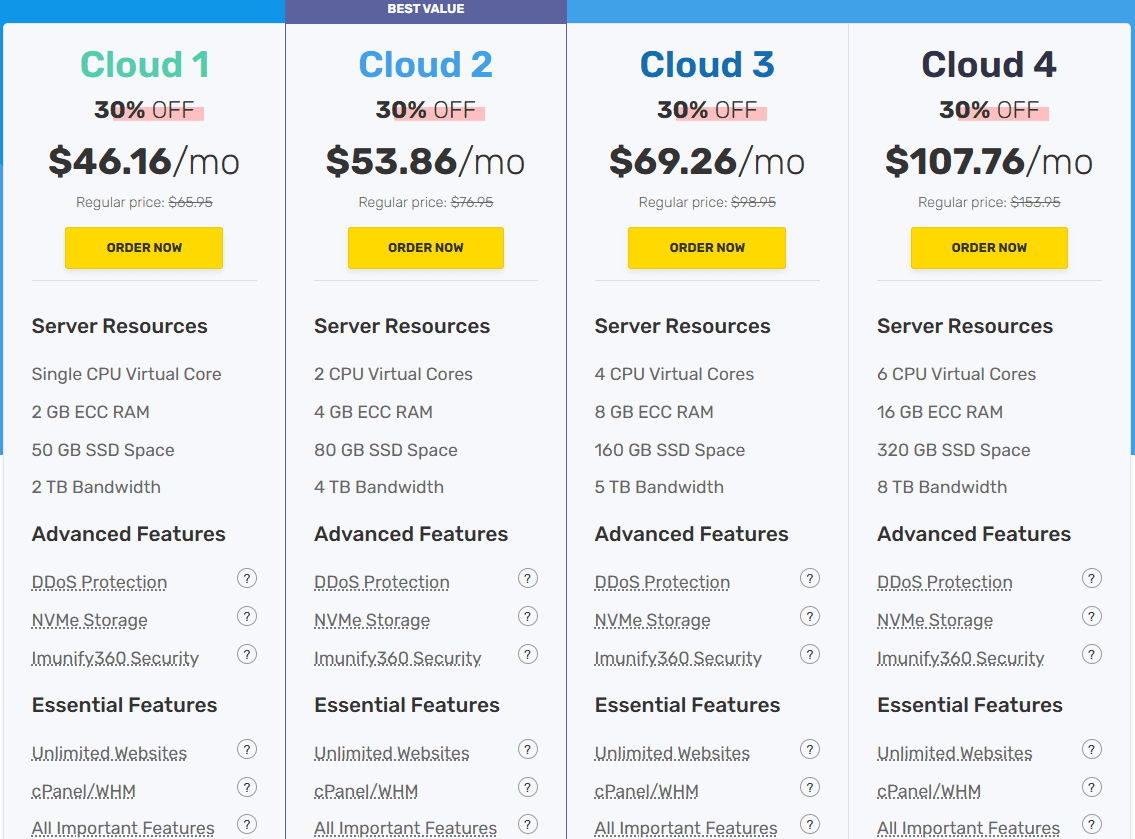Open the Imunify360 Security tooltip icon for Cloud 3
The height and width of the screenshot is (839, 1135).
coord(810,654)
